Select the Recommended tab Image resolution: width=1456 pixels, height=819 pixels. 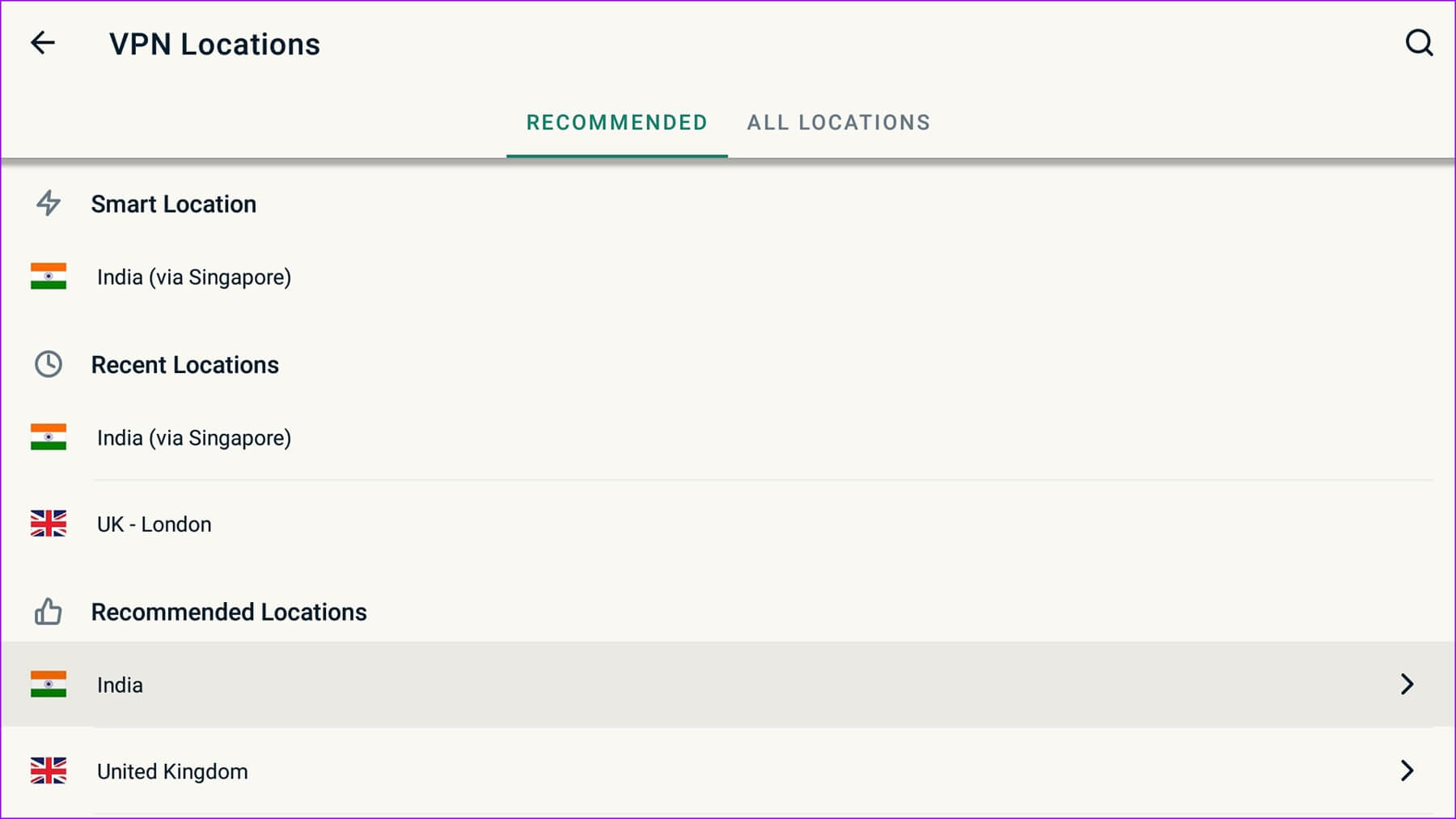tap(616, 122)
